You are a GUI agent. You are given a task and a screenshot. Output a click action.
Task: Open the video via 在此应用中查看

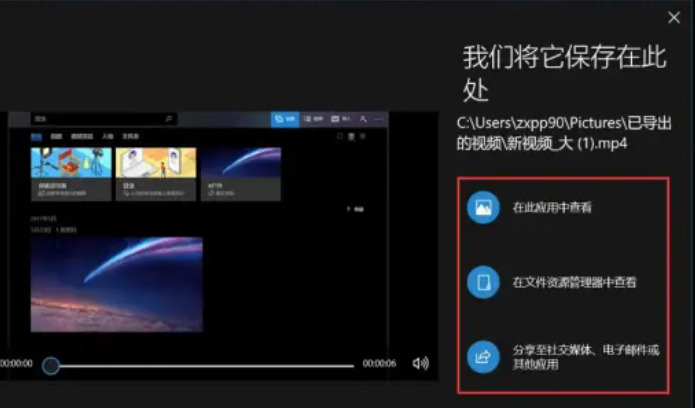click(529, 208)
